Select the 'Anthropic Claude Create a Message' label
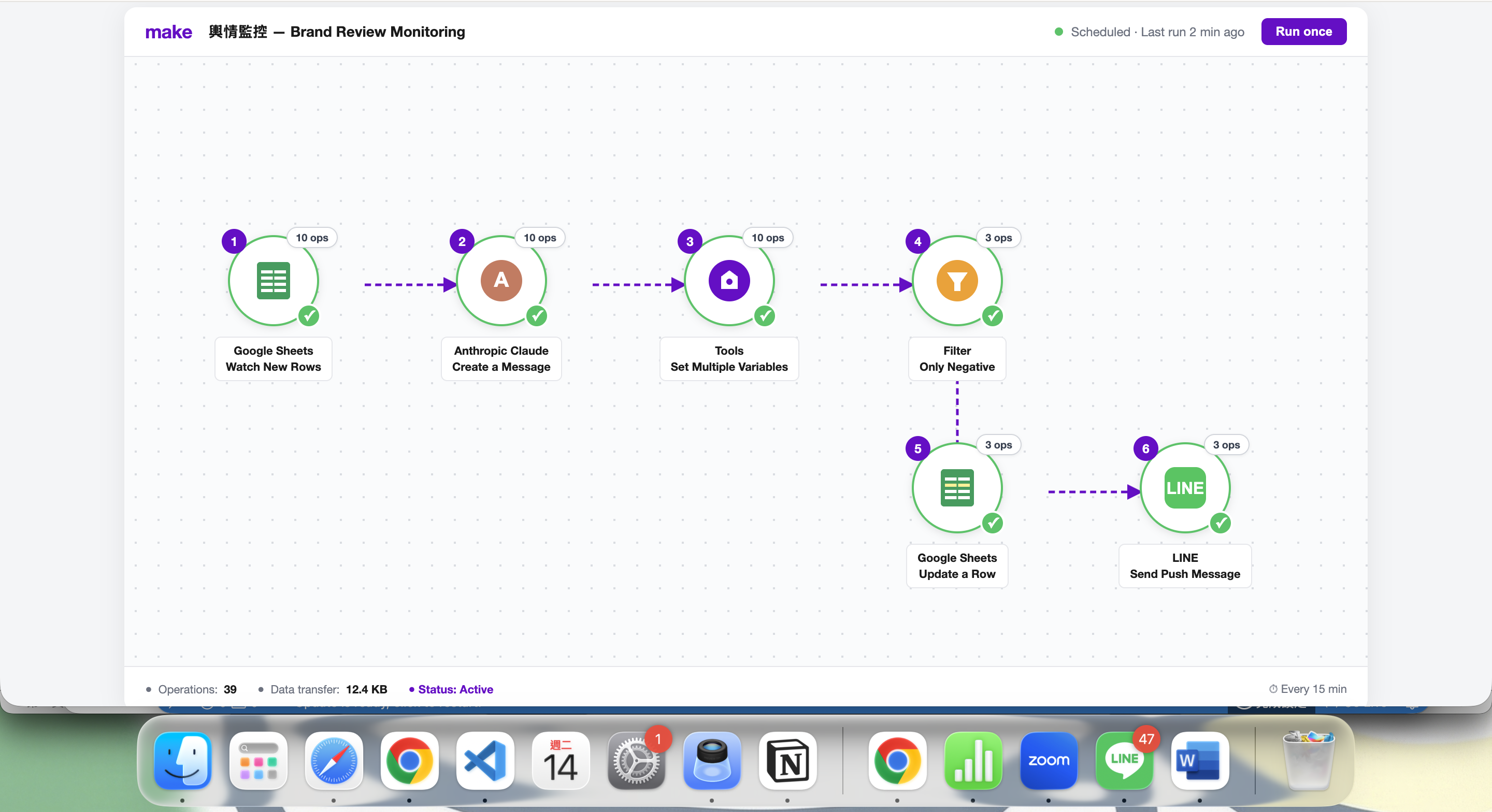This screenshot has height=812, width=1492. pos(501,358)
